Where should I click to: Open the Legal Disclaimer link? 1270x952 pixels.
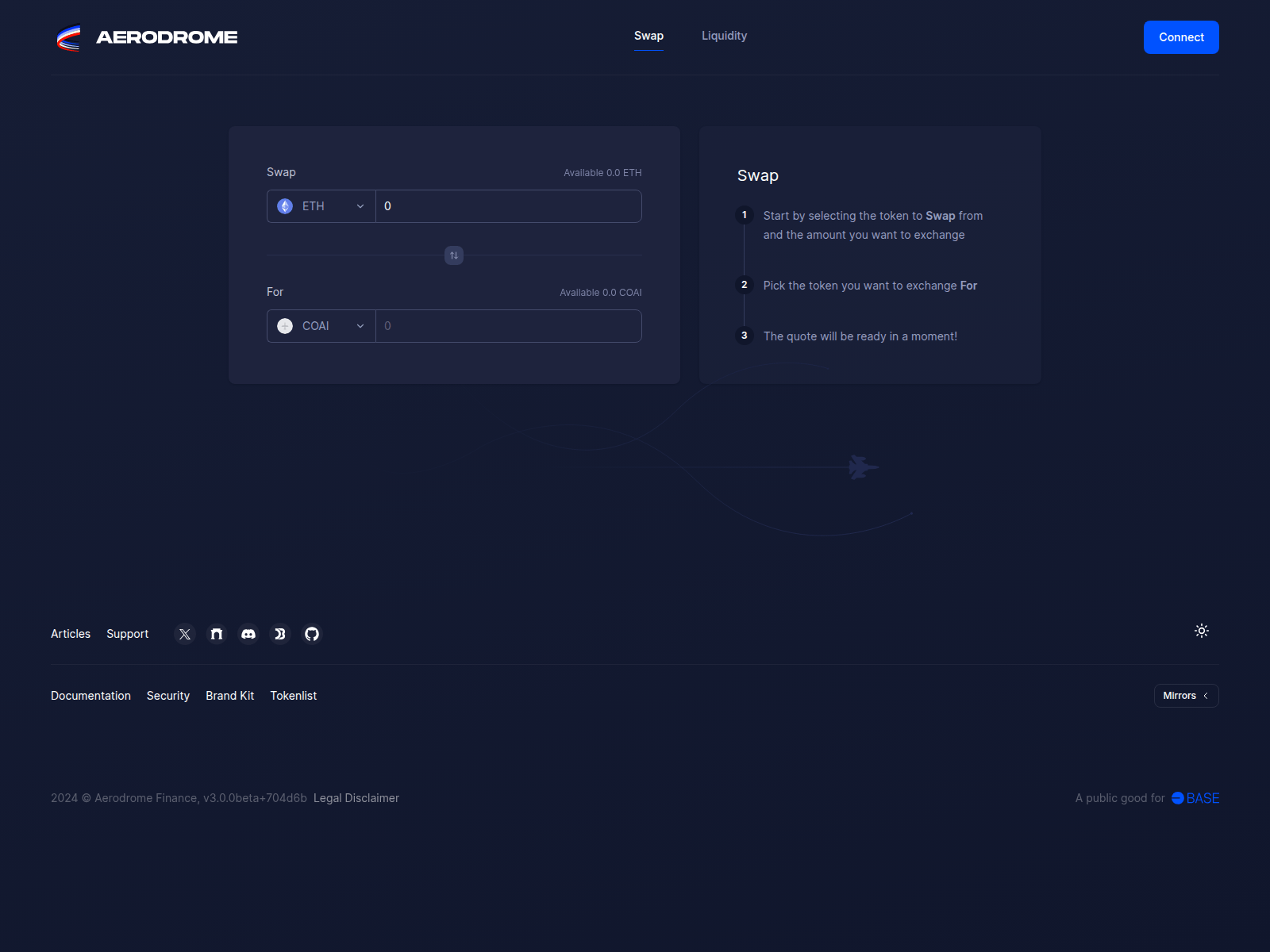tap(356, 798)
